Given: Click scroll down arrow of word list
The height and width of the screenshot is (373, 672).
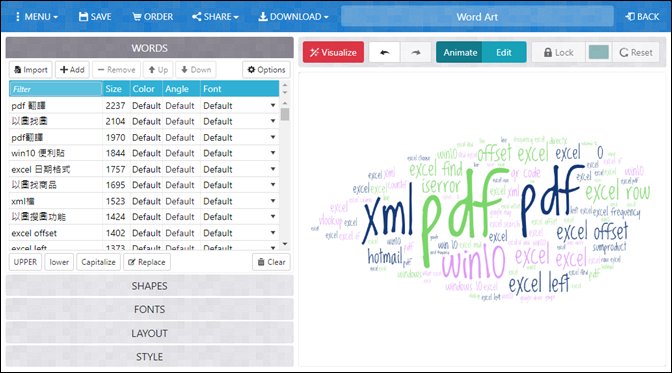Looking at the screenshot, I should click(x=285, y=244).
